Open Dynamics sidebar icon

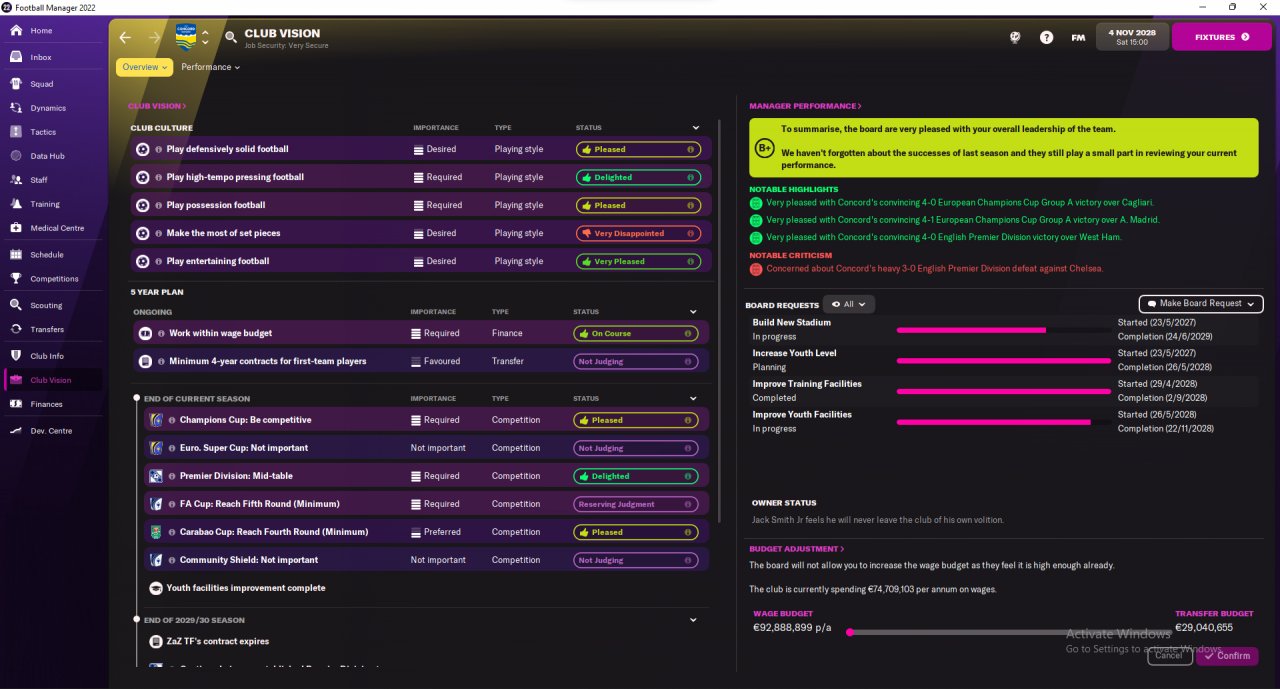(16, 108)
